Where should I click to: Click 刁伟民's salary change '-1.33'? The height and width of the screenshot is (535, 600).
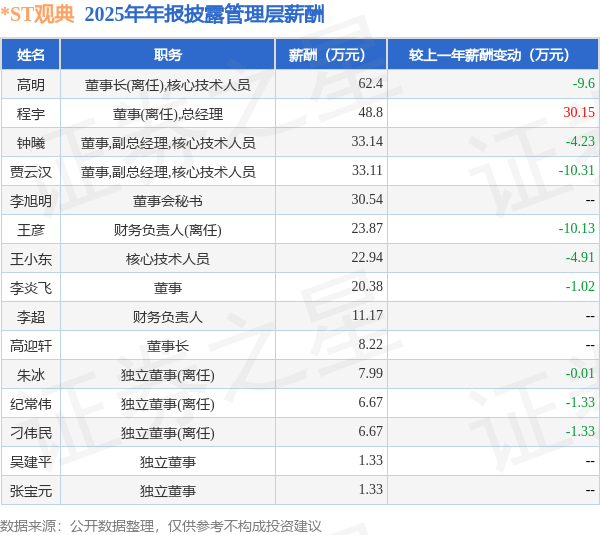click(x=580, y=431)
